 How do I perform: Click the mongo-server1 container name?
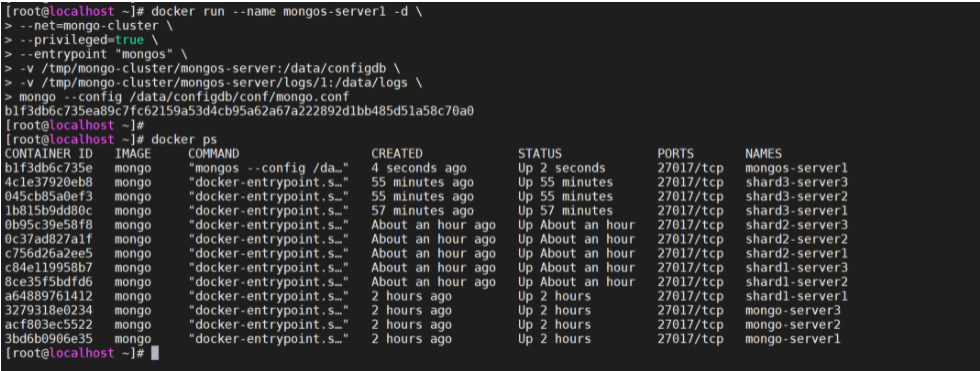(x=792, y=339)
